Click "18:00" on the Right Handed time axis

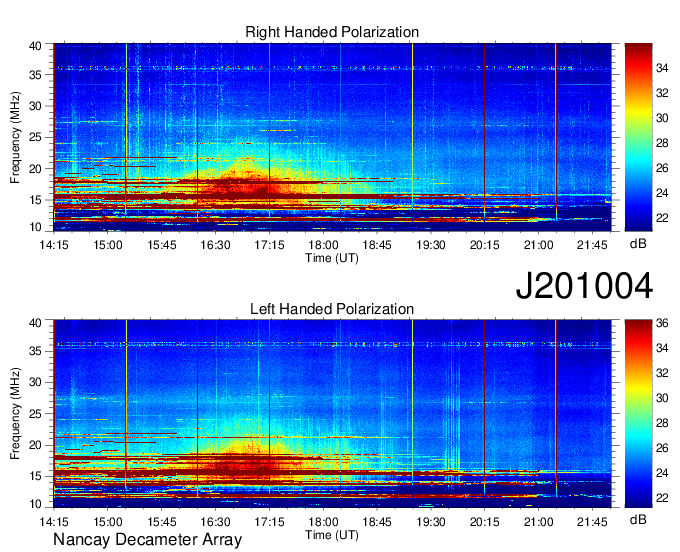coord(323,245)
